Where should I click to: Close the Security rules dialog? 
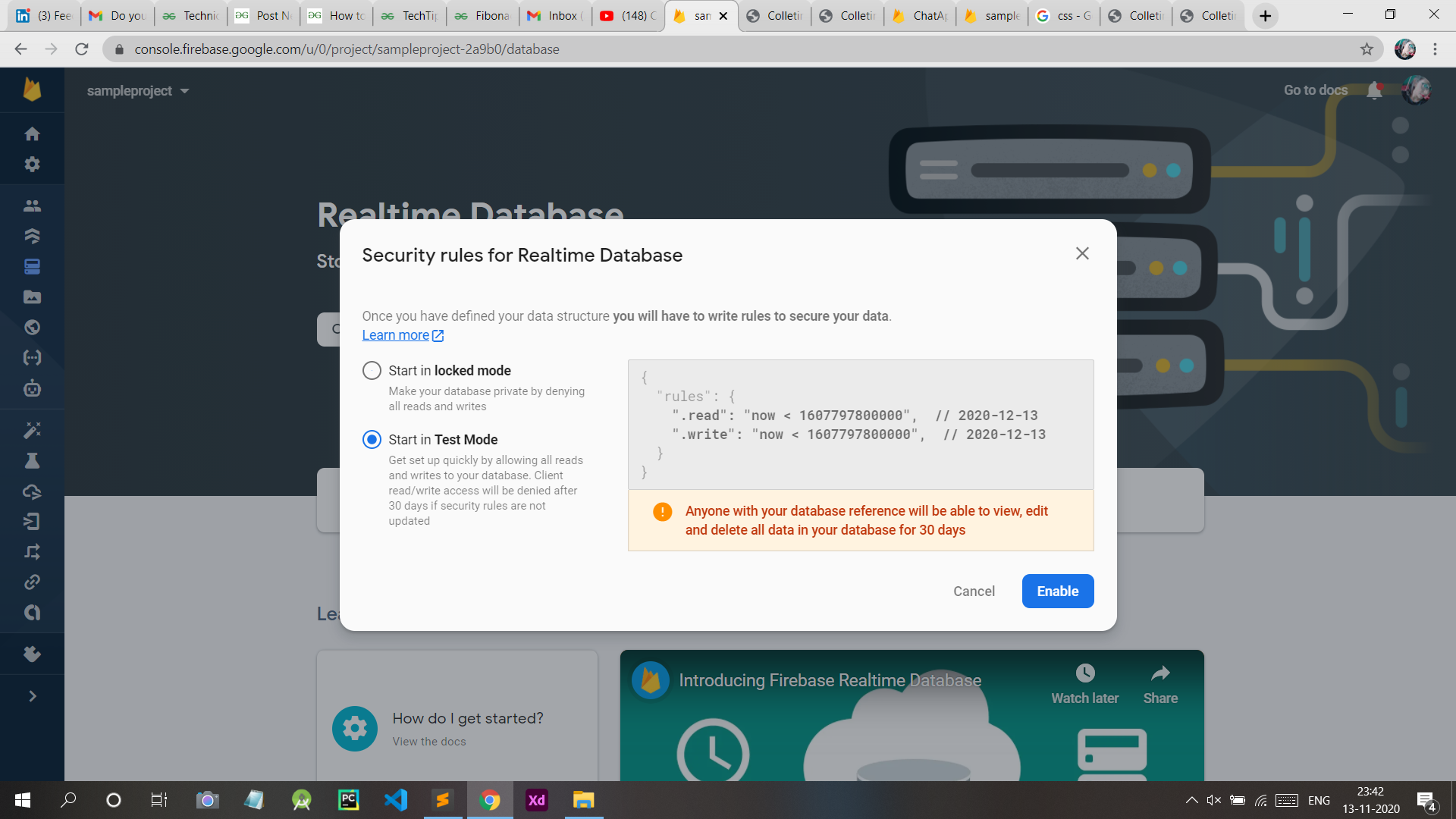click(x=1082, y=253)
